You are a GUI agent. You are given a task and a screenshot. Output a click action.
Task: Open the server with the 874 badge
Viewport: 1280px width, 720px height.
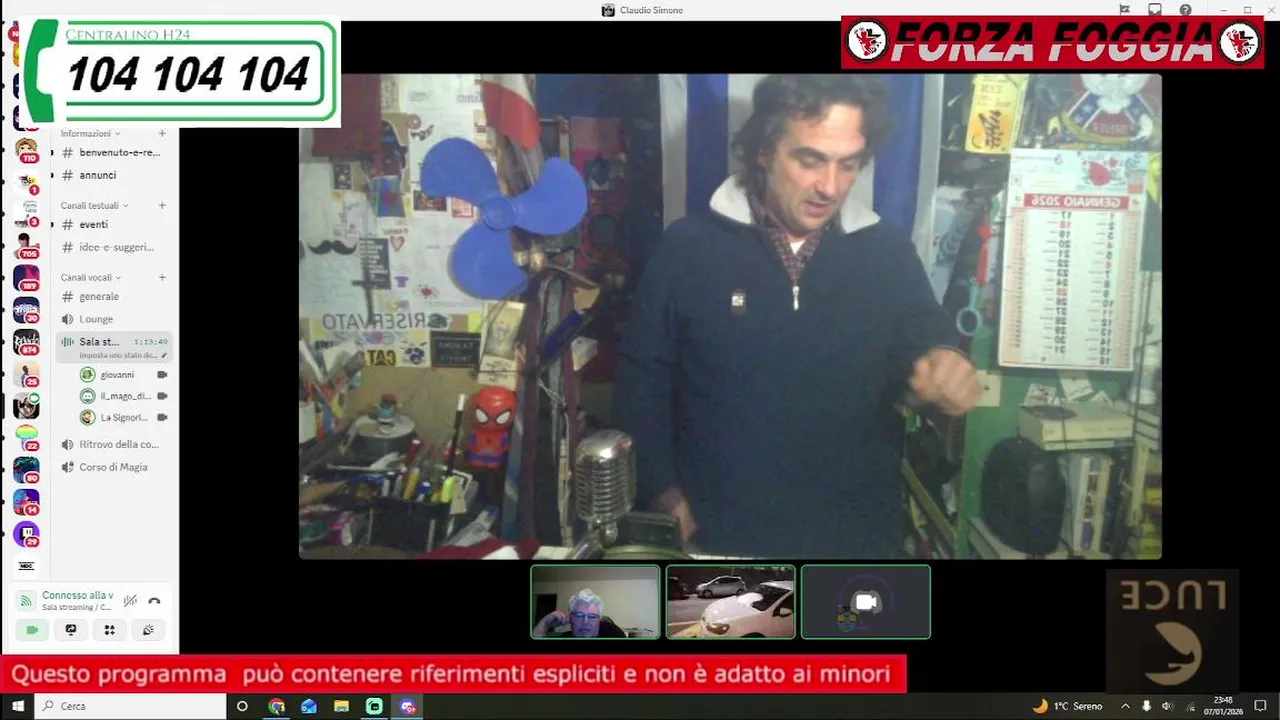[26, 342]
